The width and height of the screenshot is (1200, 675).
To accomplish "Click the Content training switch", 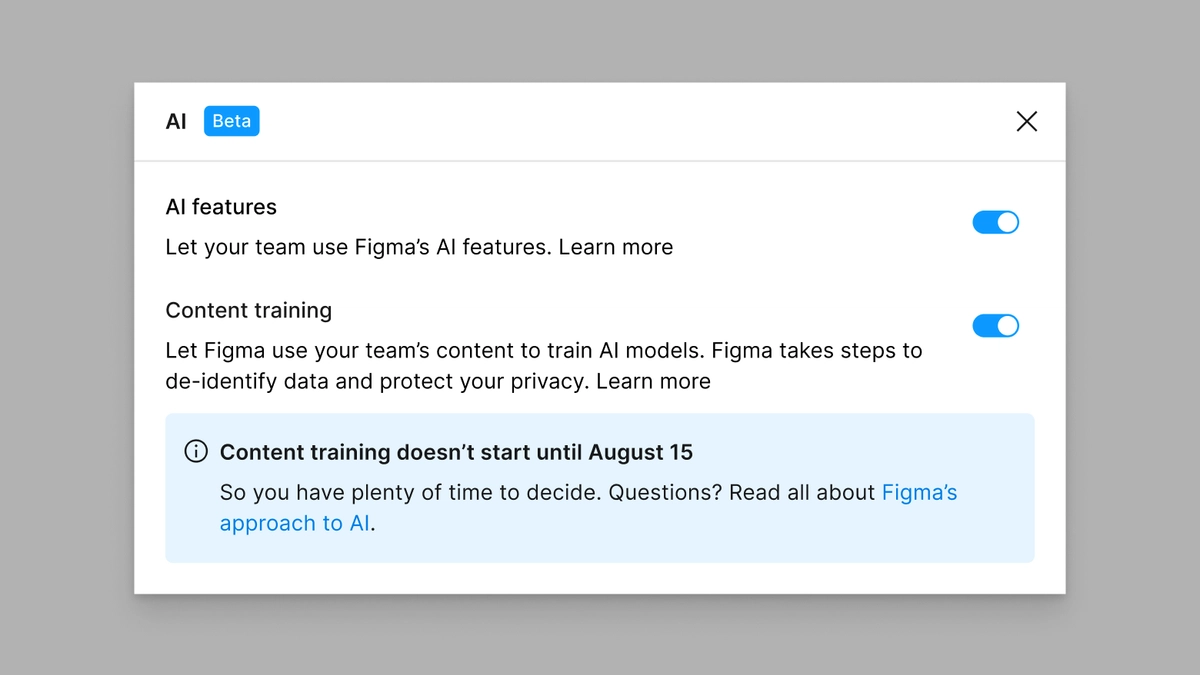I will [x=996, y=325].
